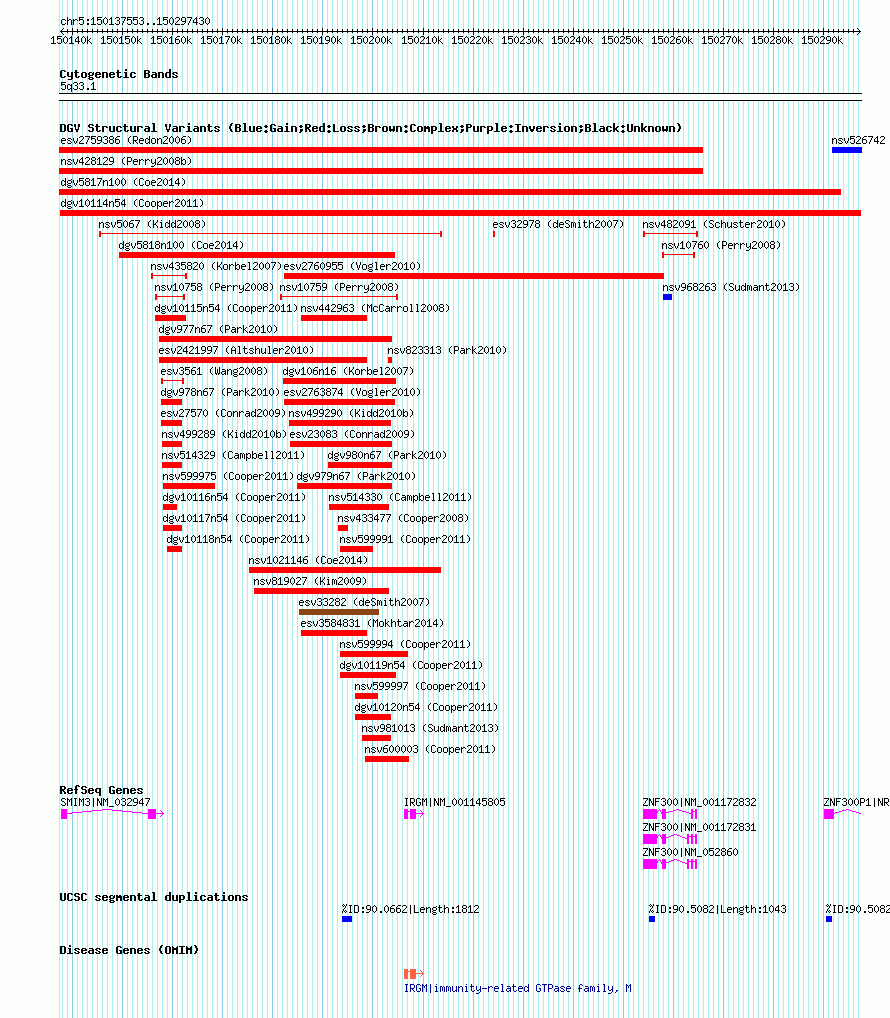Viewport: 890px width, 1018px height.
Task: Open dgv979n67 (Park2010) variant
Action: [x=356, y=476]
